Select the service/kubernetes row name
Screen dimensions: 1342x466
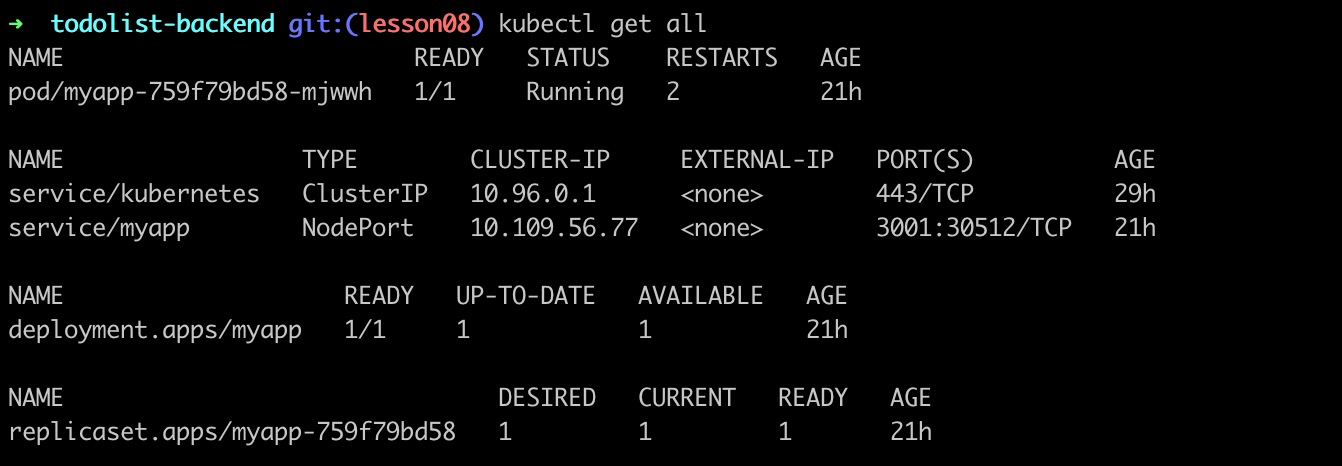click(134, 194)
